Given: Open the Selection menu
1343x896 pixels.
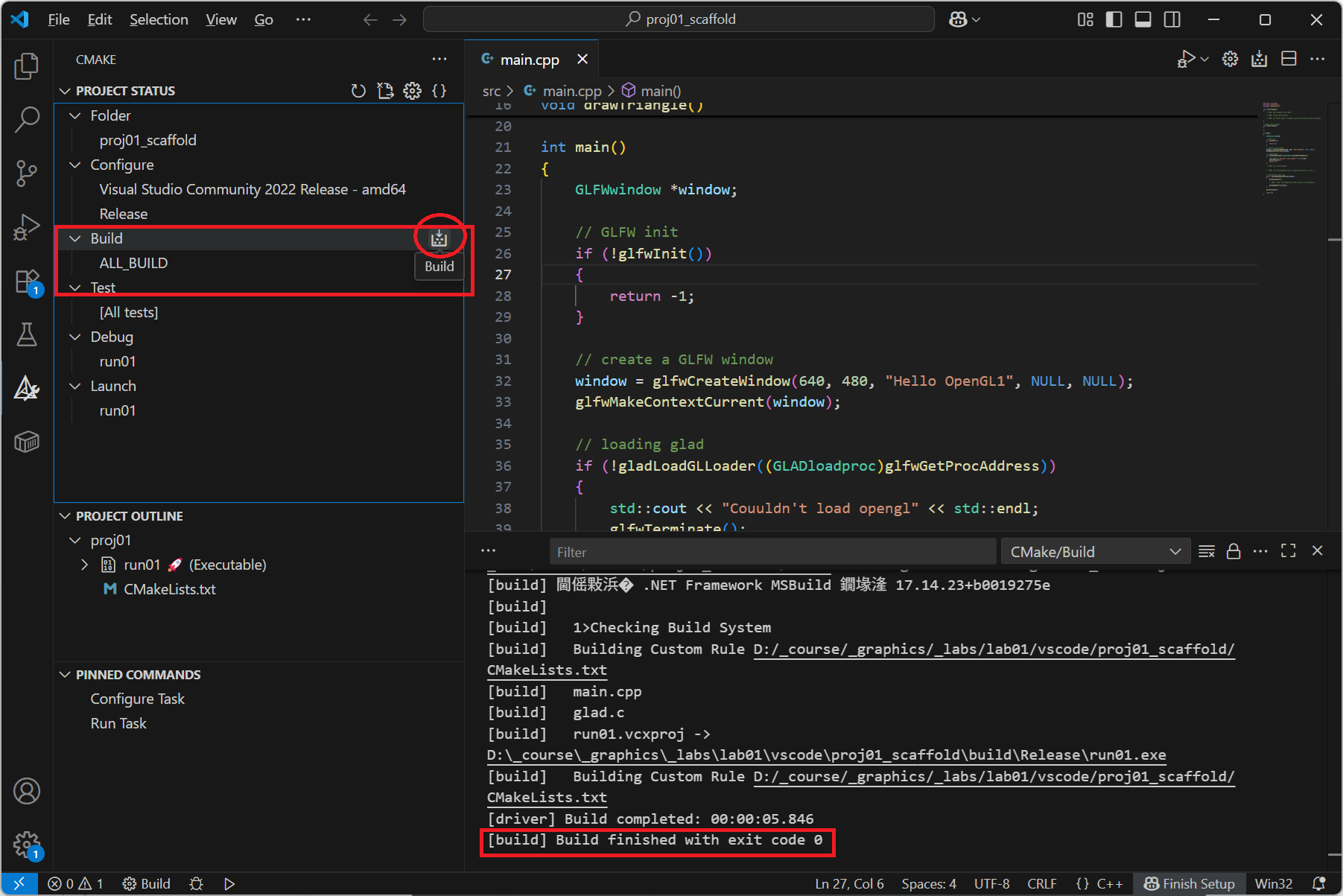Looking at the screenshot, I should [159, 19].
